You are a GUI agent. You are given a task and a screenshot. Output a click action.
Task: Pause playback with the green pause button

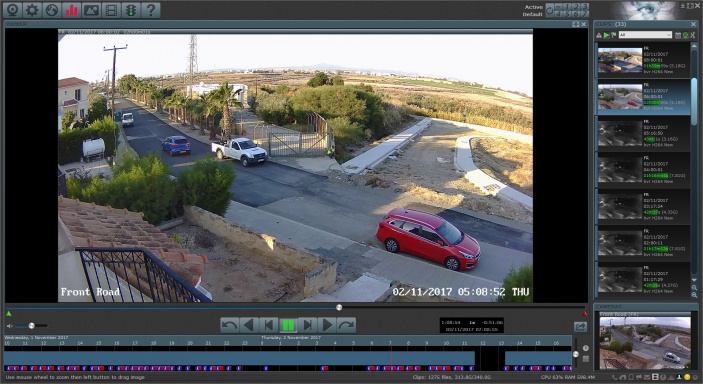[288, 325]
